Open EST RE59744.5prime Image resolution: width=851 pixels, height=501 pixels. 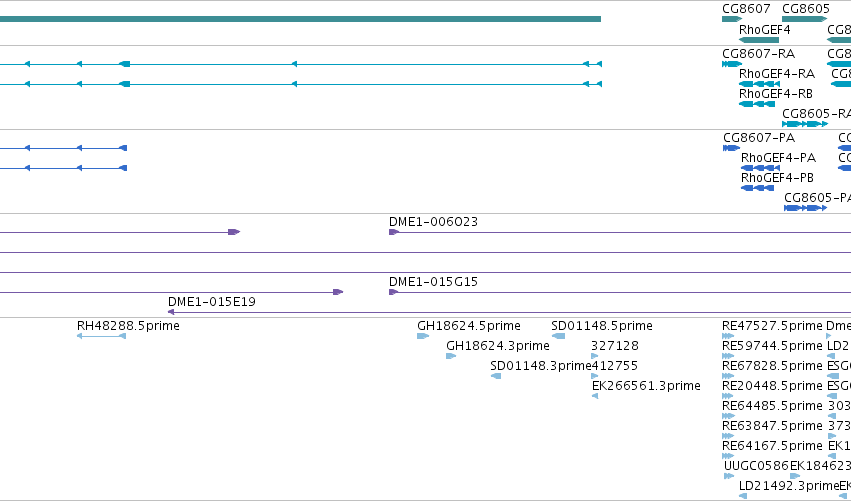pos(728,356)
